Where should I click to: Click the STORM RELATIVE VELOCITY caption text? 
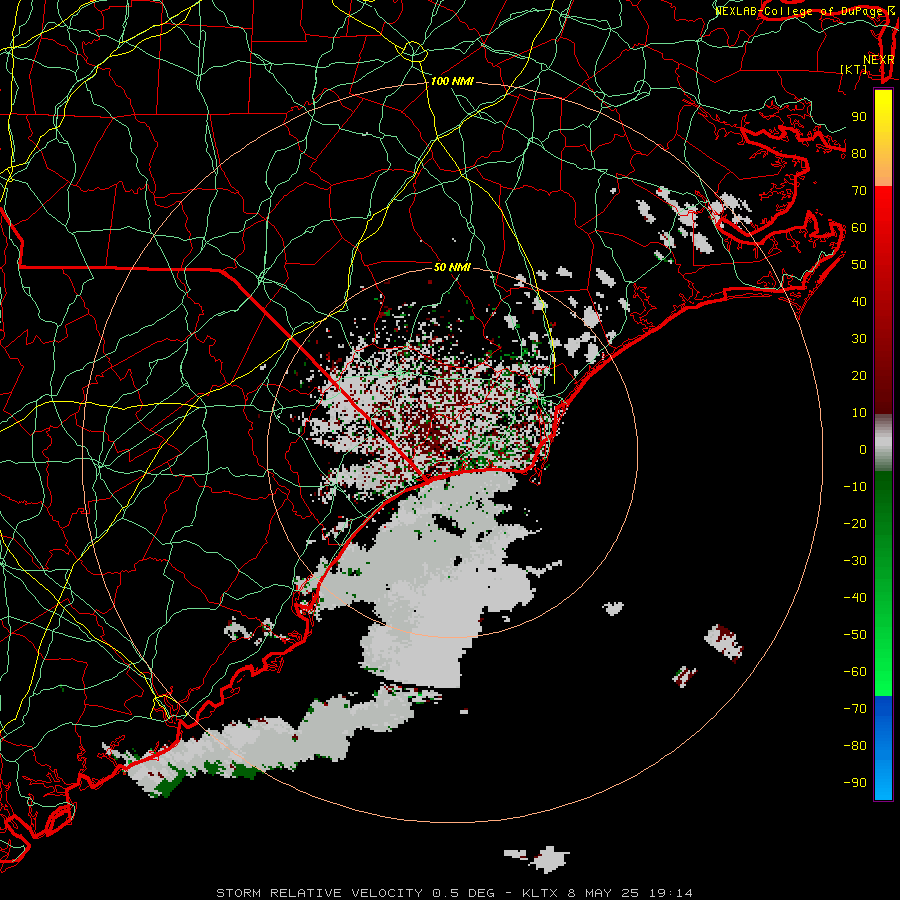(319, 893)
